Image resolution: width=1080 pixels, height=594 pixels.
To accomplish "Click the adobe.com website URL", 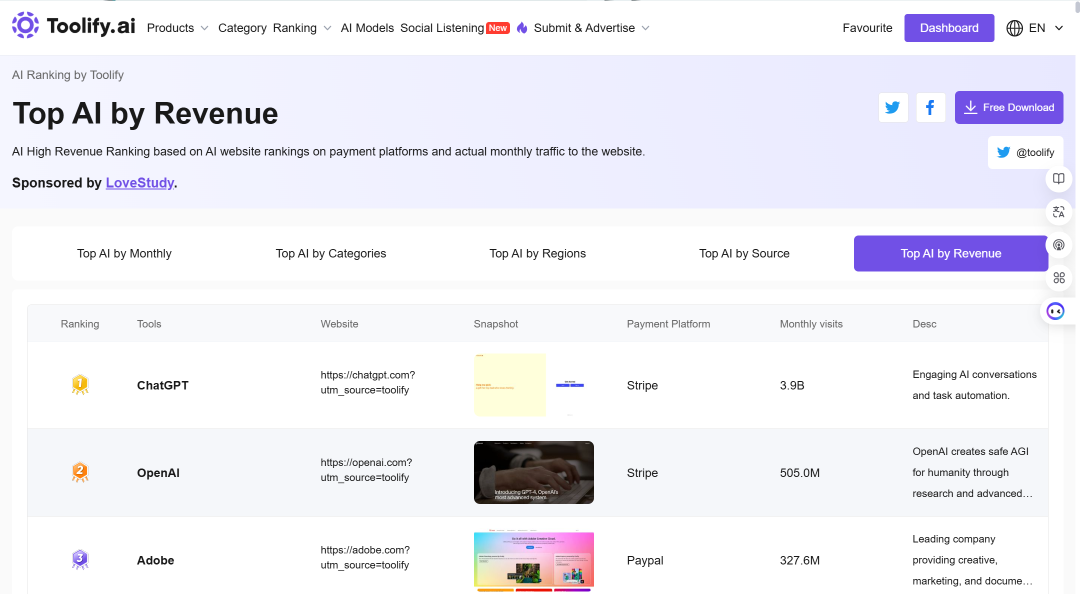I will (365, 557).
